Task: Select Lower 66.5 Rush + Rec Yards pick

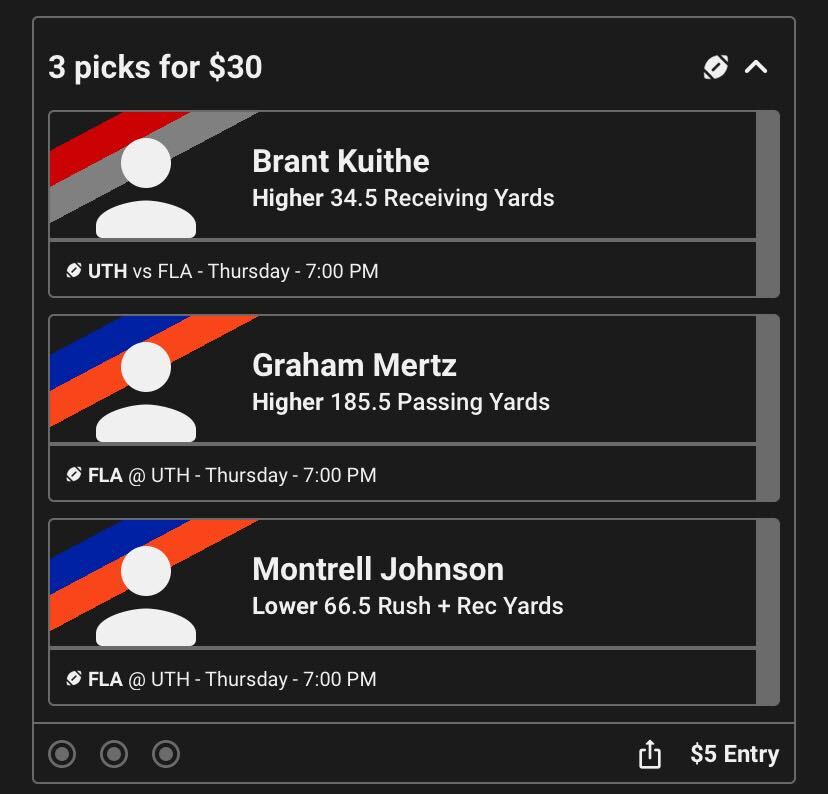Action: [x=408, y=606]
